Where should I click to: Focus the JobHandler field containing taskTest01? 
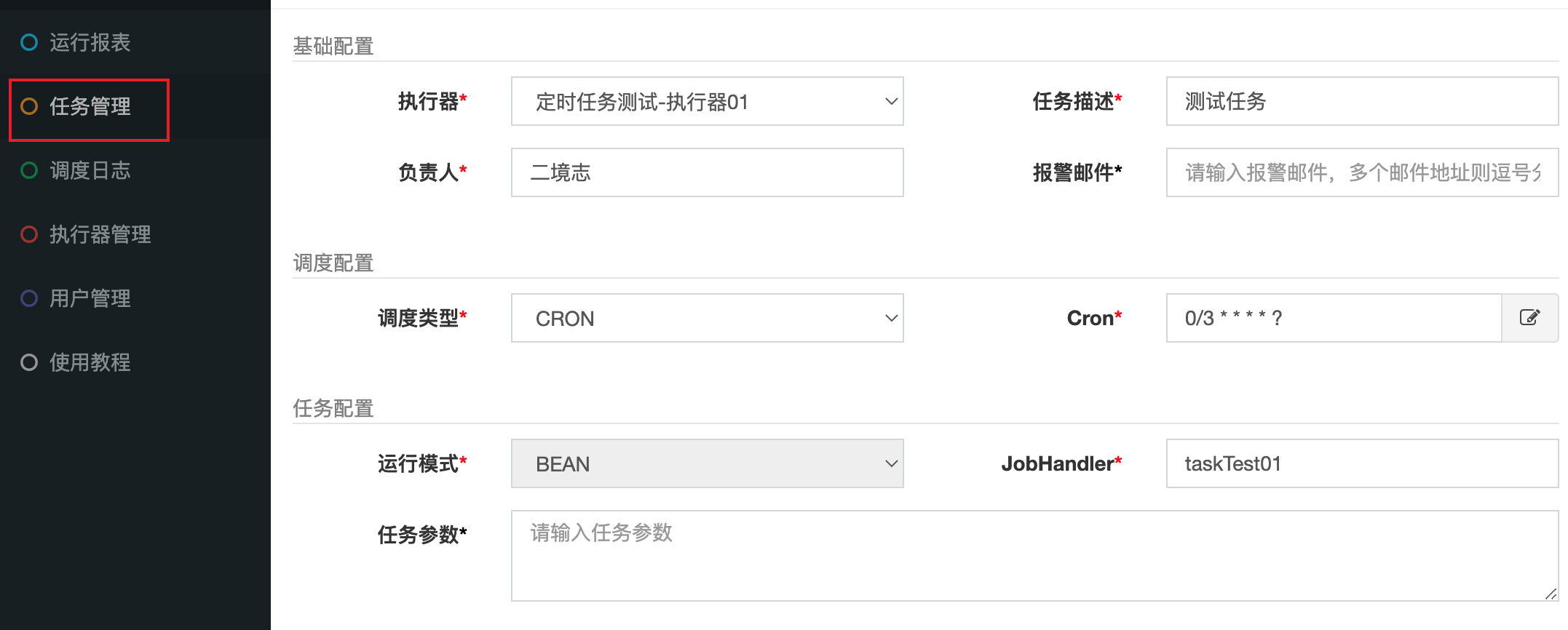pyautogui.click(x=1361, y=463)
